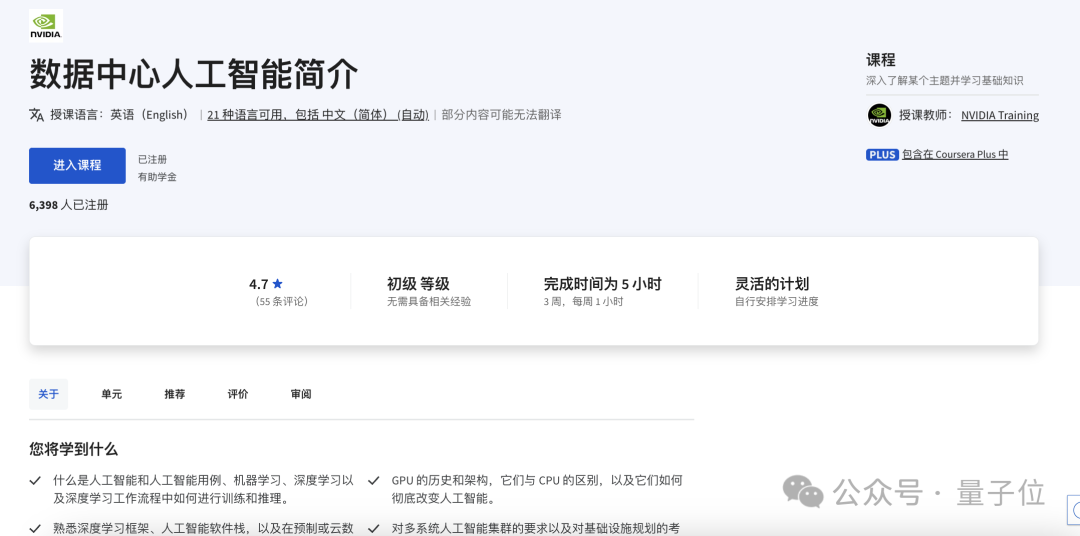Click the 进入课程 button

[77, 165]
